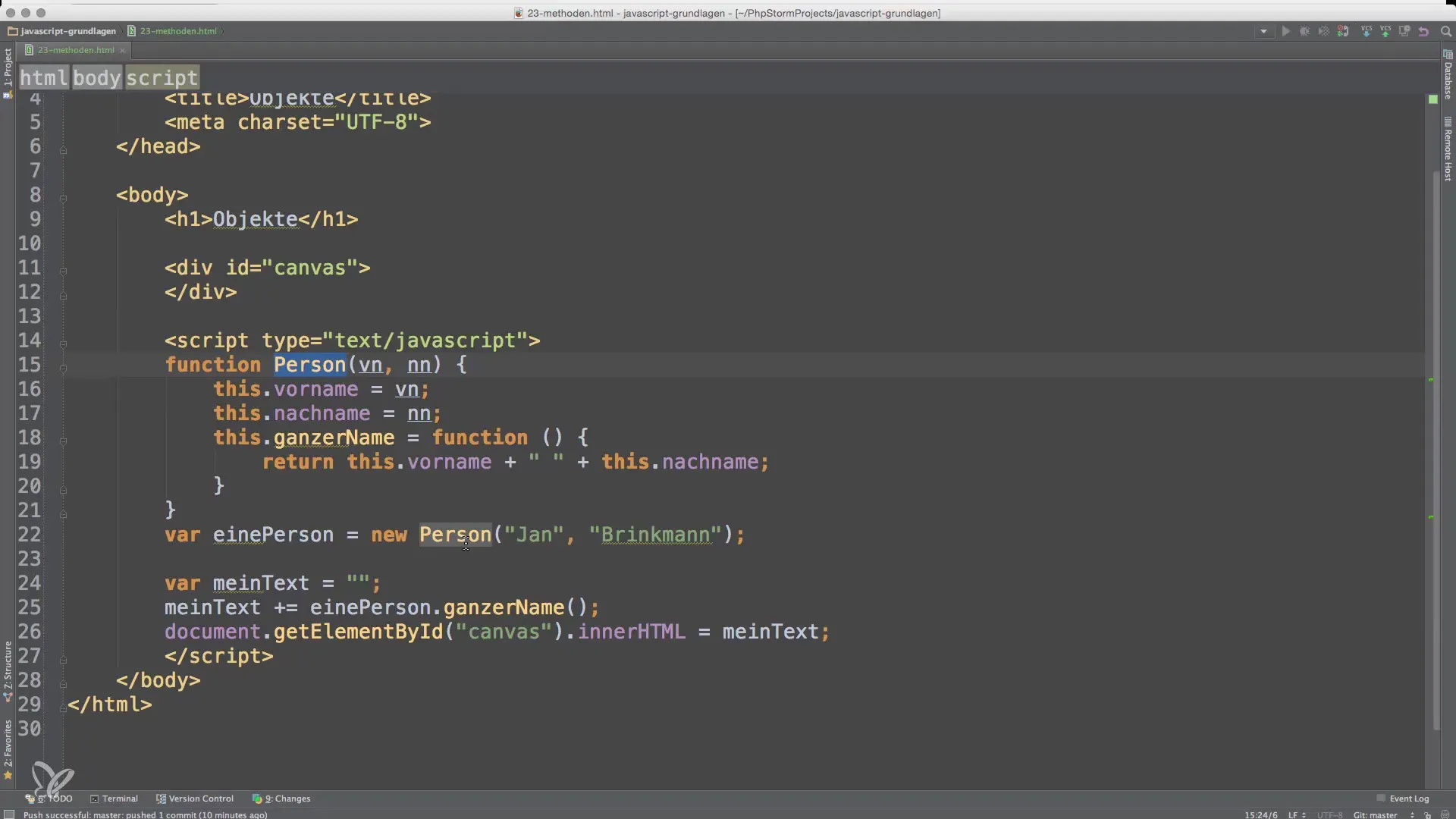This screenshot has width=1456, height=819.
Task: Collapse the div fold on line 11
Action: pos(64,271)
